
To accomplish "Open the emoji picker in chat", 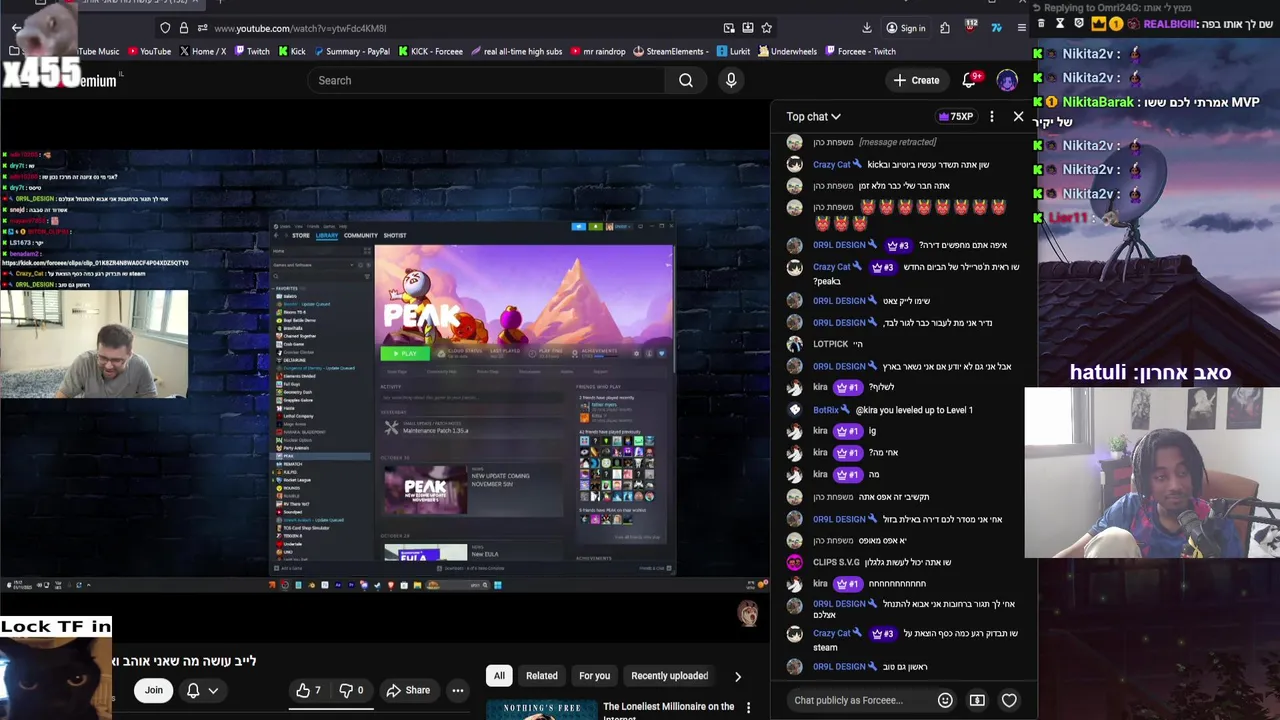I will click(x=945, y=700).
